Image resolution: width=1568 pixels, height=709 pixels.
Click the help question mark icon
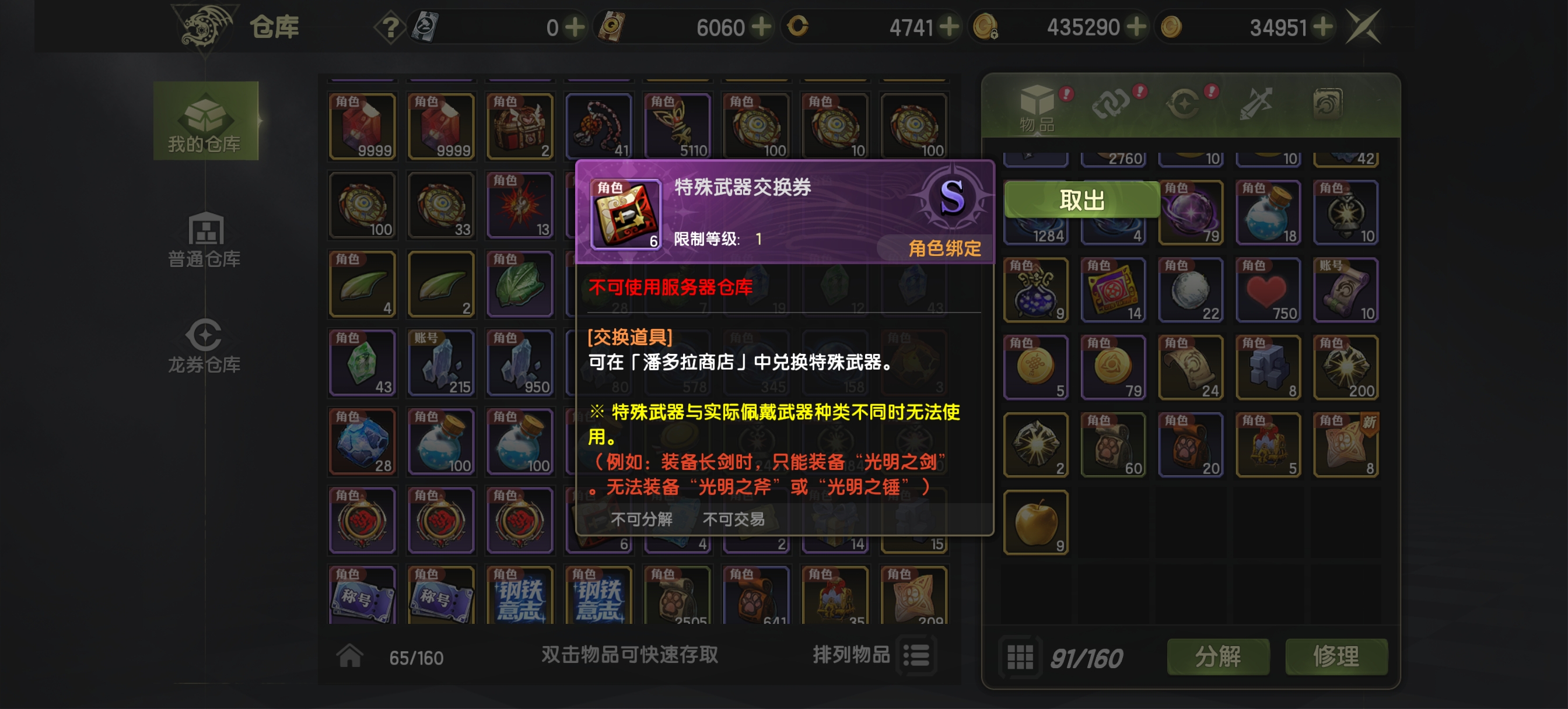click(390, 27)
